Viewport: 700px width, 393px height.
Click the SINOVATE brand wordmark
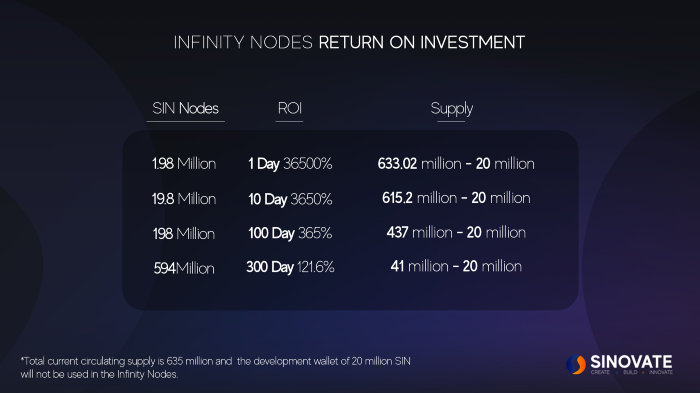click(631, 362)
